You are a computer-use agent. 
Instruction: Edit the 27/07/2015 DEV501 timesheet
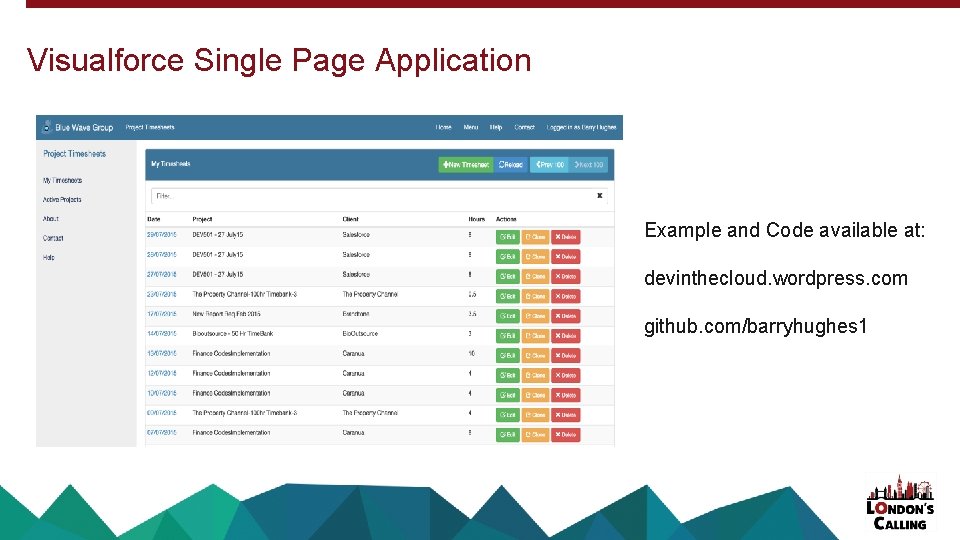click(508, 277)
